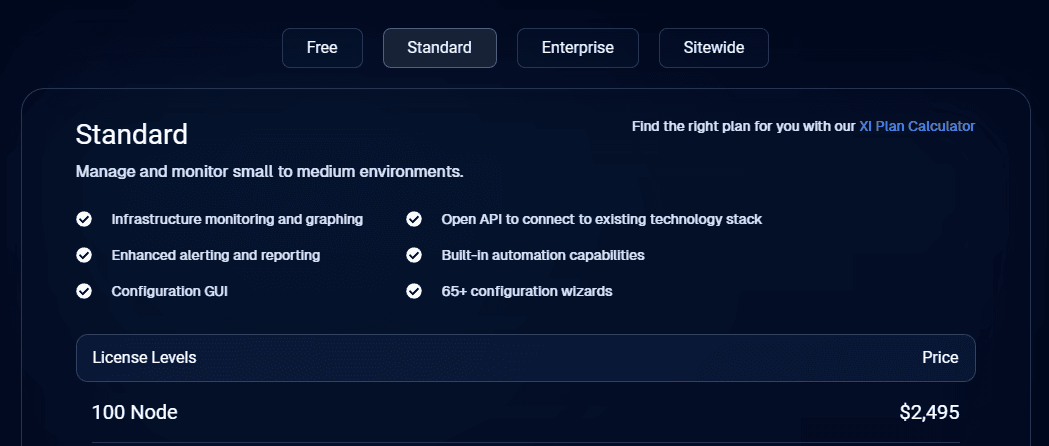Click checkmark beside Infrastructure monitoring and graphing
Image resolution: width=1049 pixels, height=446 pixels.
pos(84,219)
